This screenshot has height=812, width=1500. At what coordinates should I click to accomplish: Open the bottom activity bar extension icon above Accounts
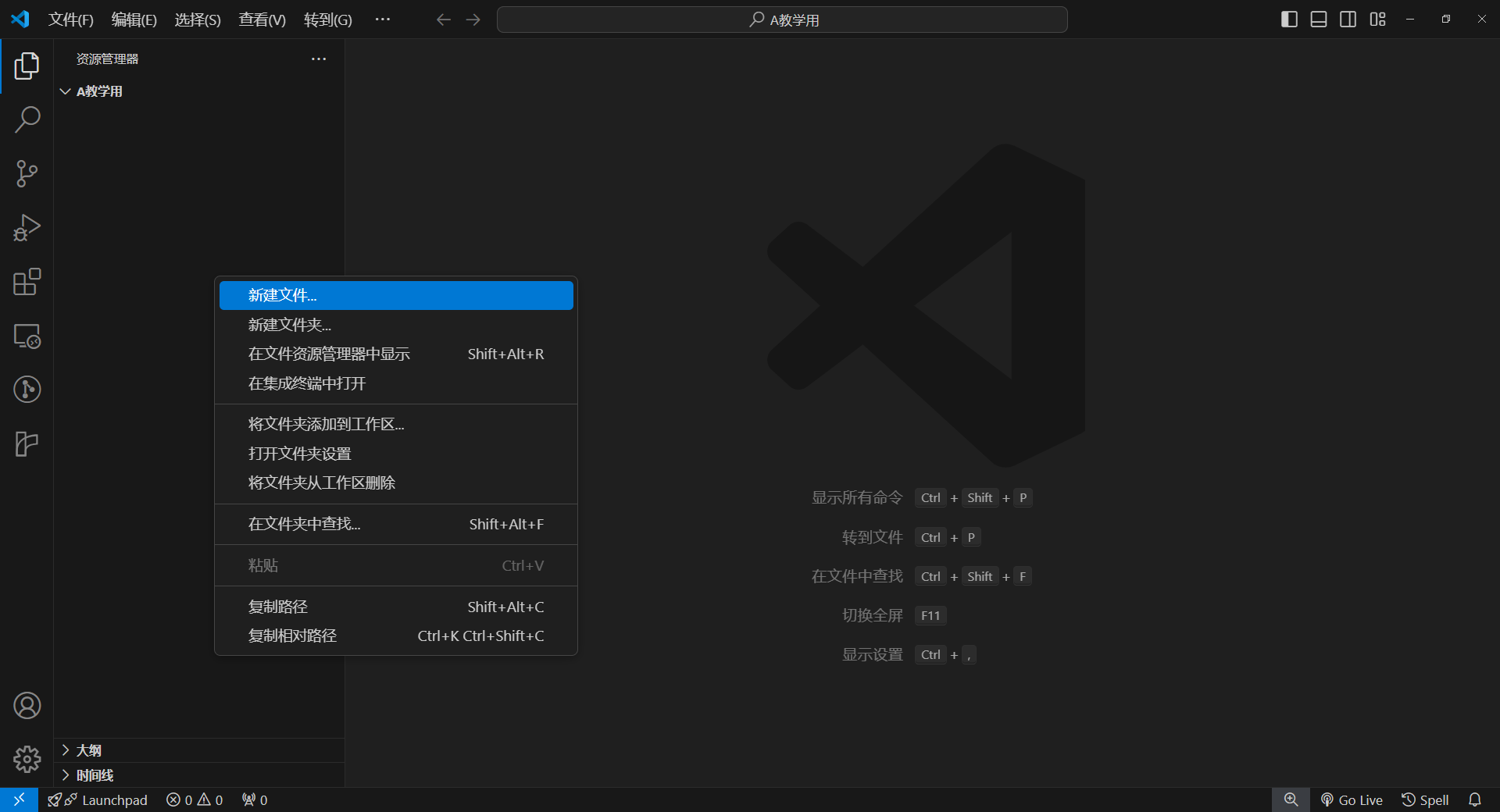point(27,443)
